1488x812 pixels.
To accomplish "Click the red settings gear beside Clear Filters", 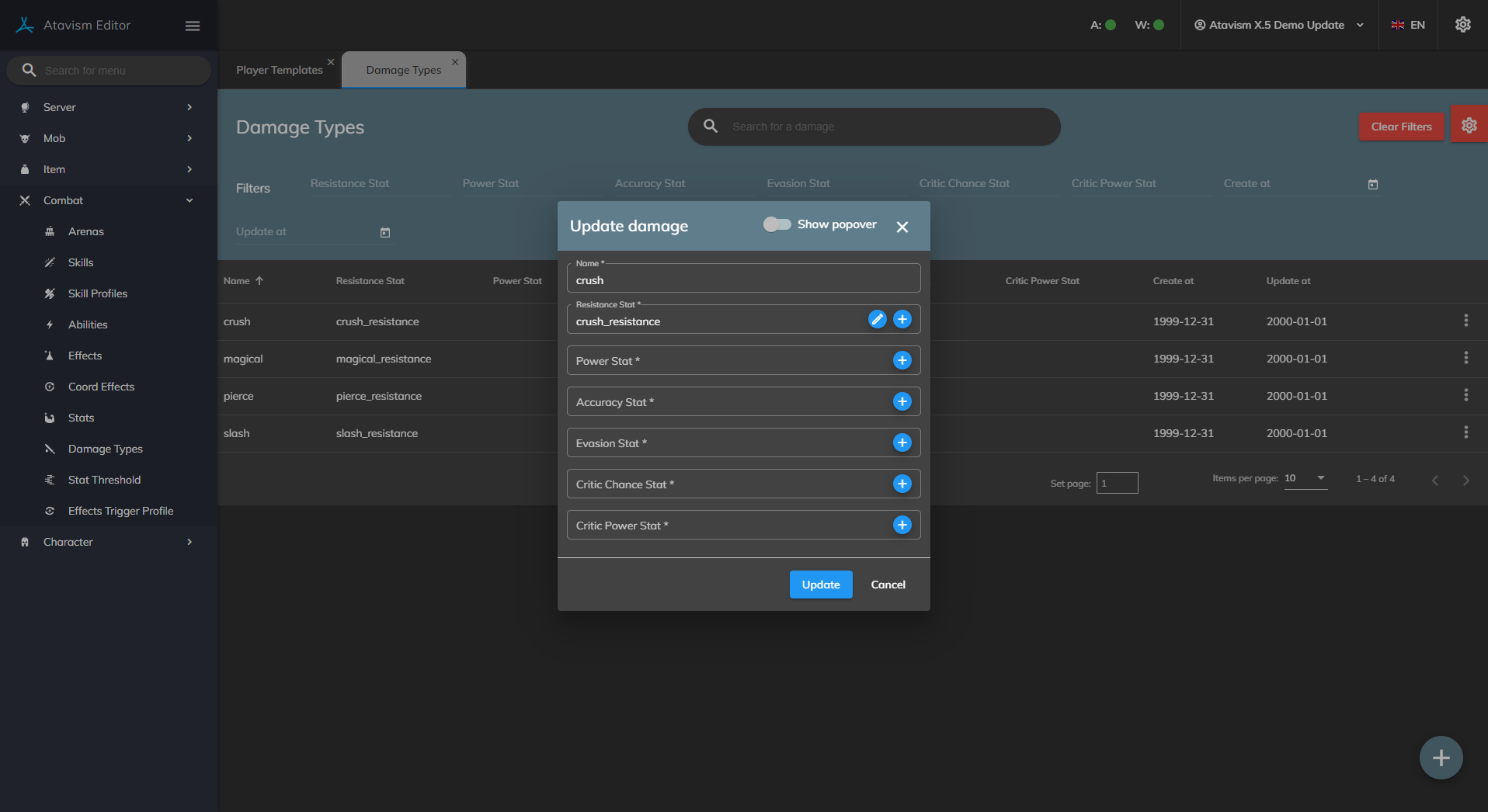I will click(1469, 126).
